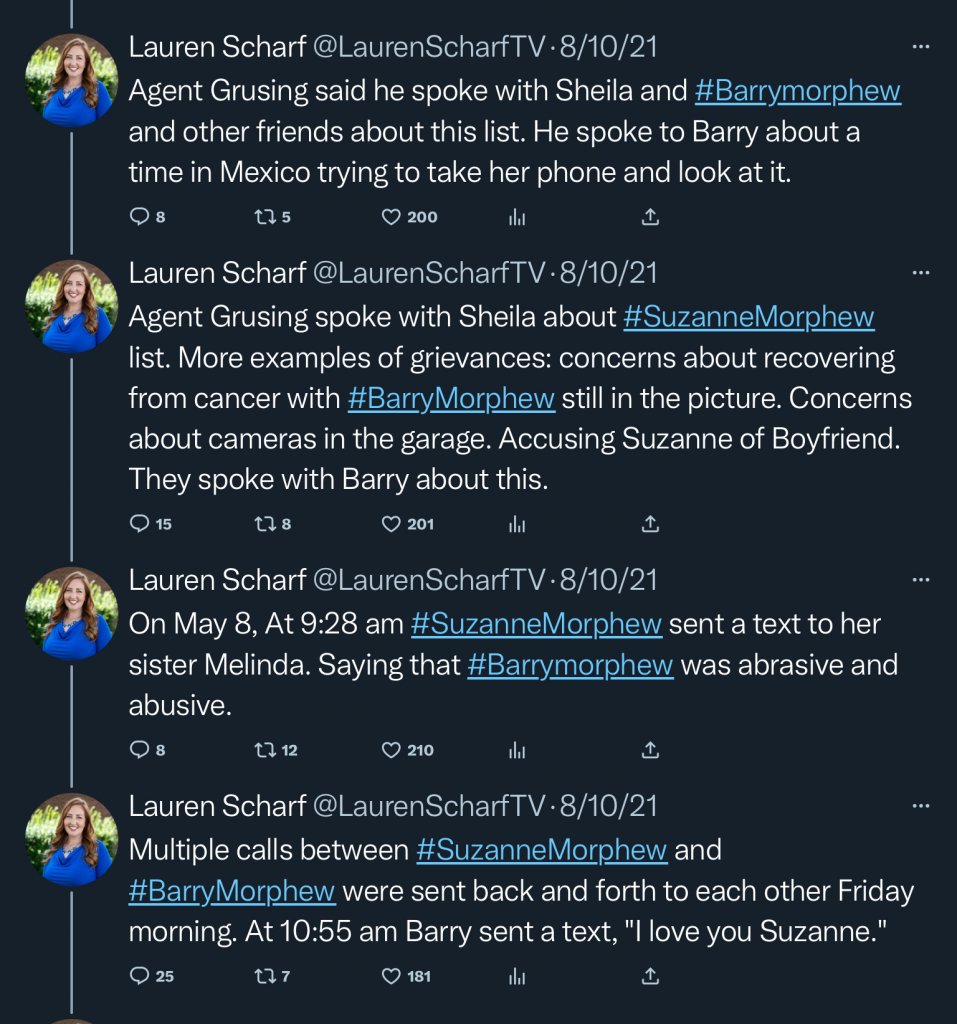Reply to the 'I love you Suzanne' tweet
Viewport: 957px width, 1024px height.
click(140, 975)
